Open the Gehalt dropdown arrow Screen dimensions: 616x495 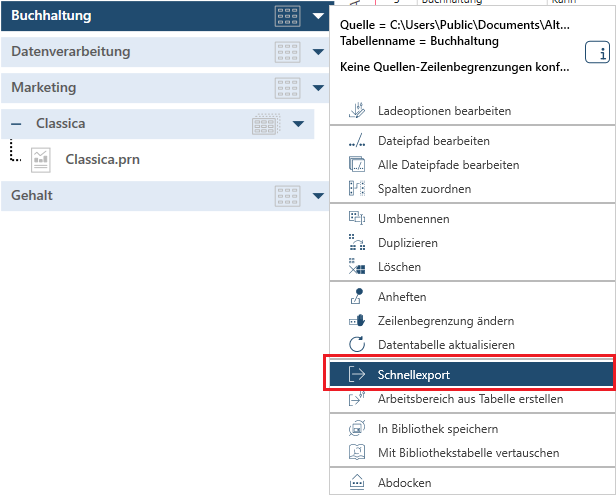[x=318, y=195]
